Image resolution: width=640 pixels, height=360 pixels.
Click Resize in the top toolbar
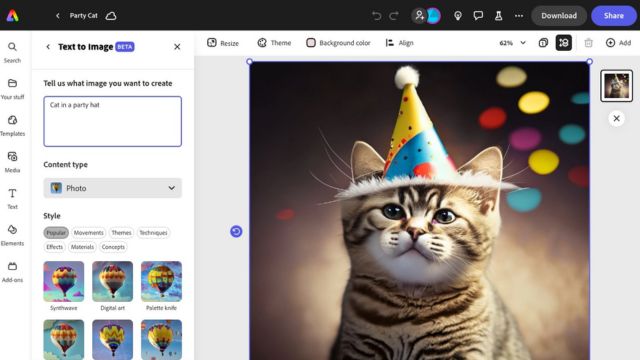[x=223, y=43]
